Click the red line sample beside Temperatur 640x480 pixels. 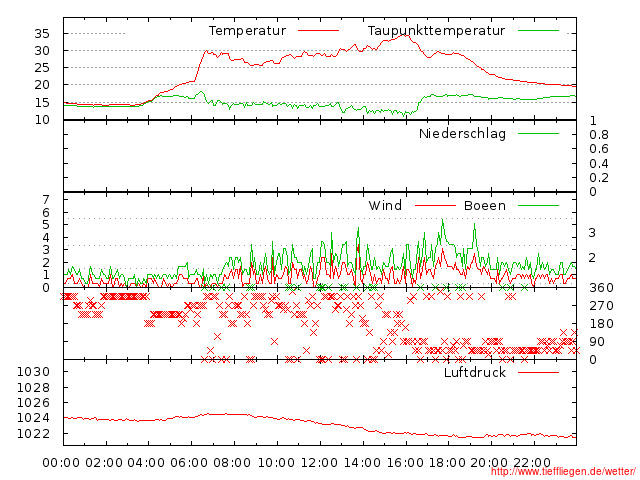pyautogui.click(x=318, y=31)
